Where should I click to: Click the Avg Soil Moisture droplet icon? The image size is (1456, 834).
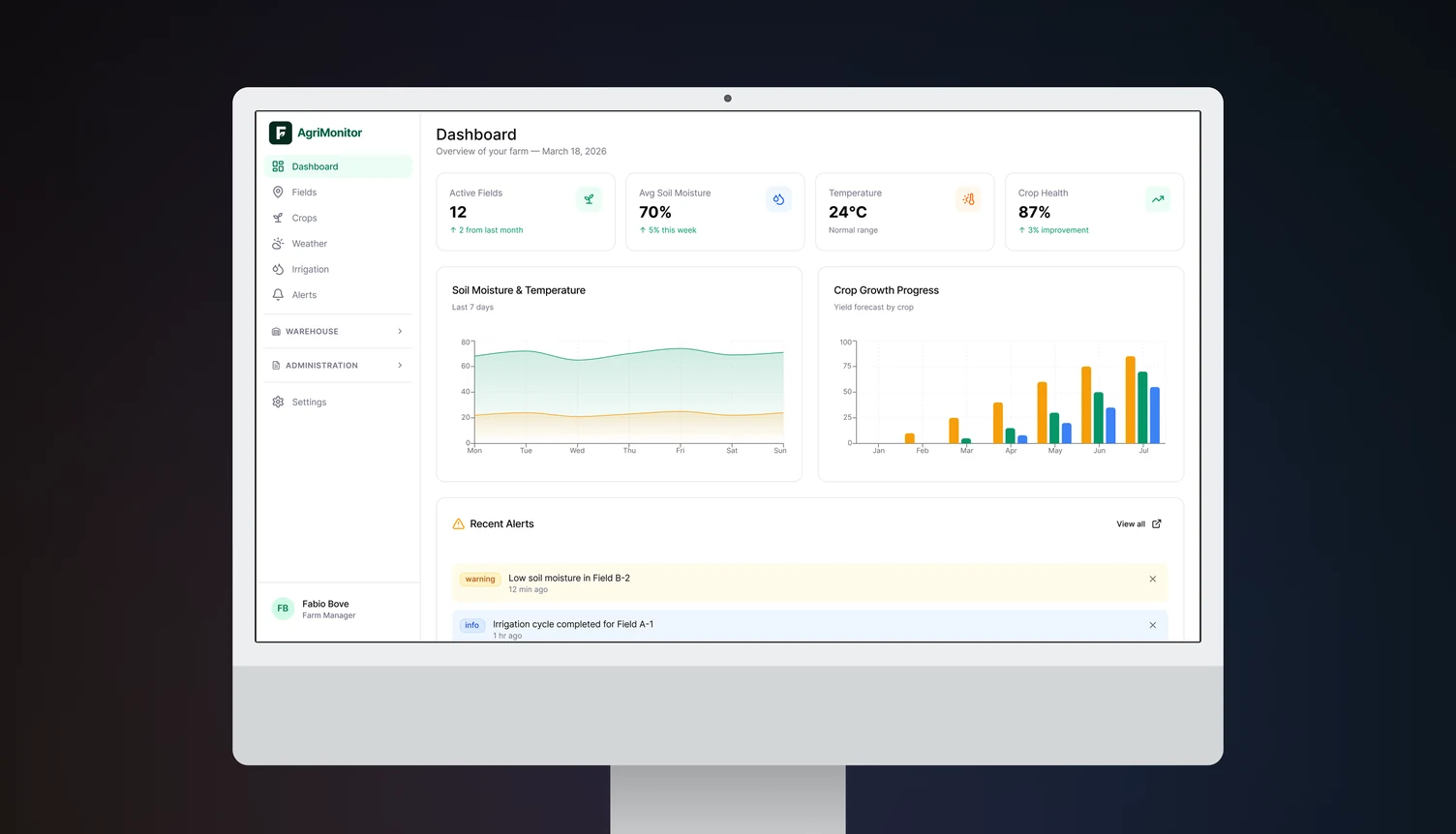[x=778, y=199]
